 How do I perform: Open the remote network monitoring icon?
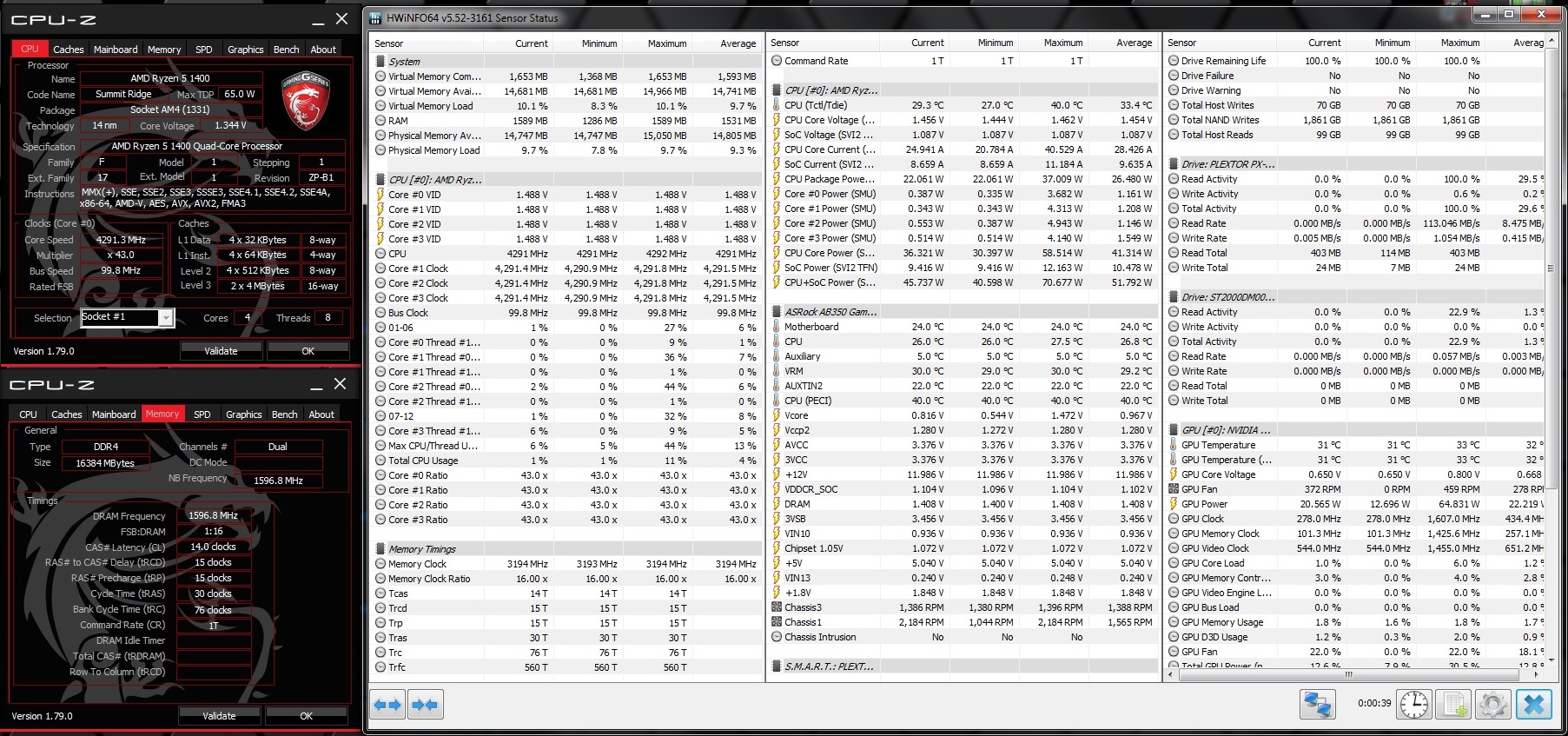[x=1318, y=704]
